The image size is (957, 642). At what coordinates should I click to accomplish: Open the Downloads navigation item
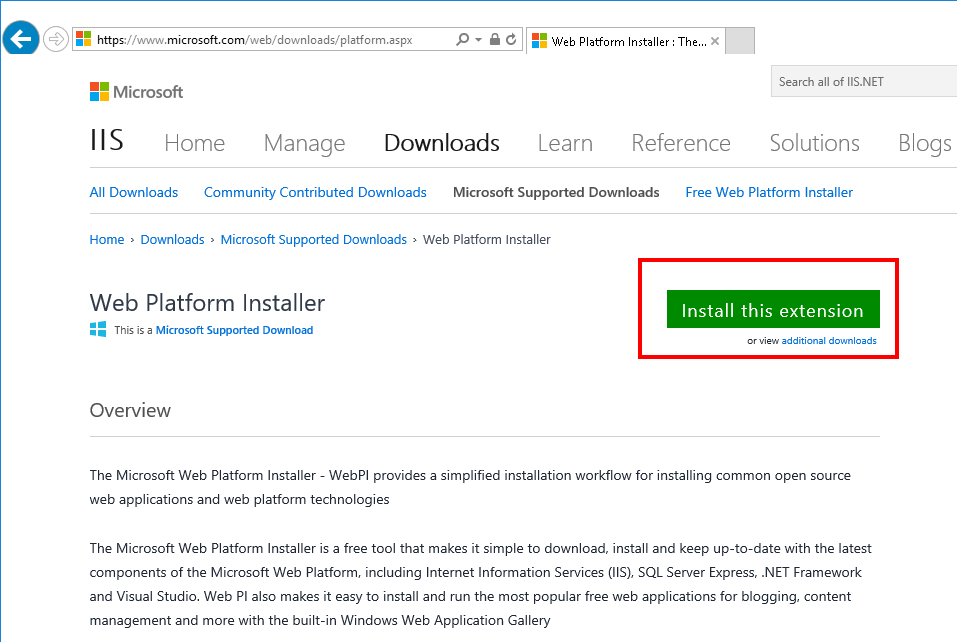pyautogui.click(x=442, y=143)
